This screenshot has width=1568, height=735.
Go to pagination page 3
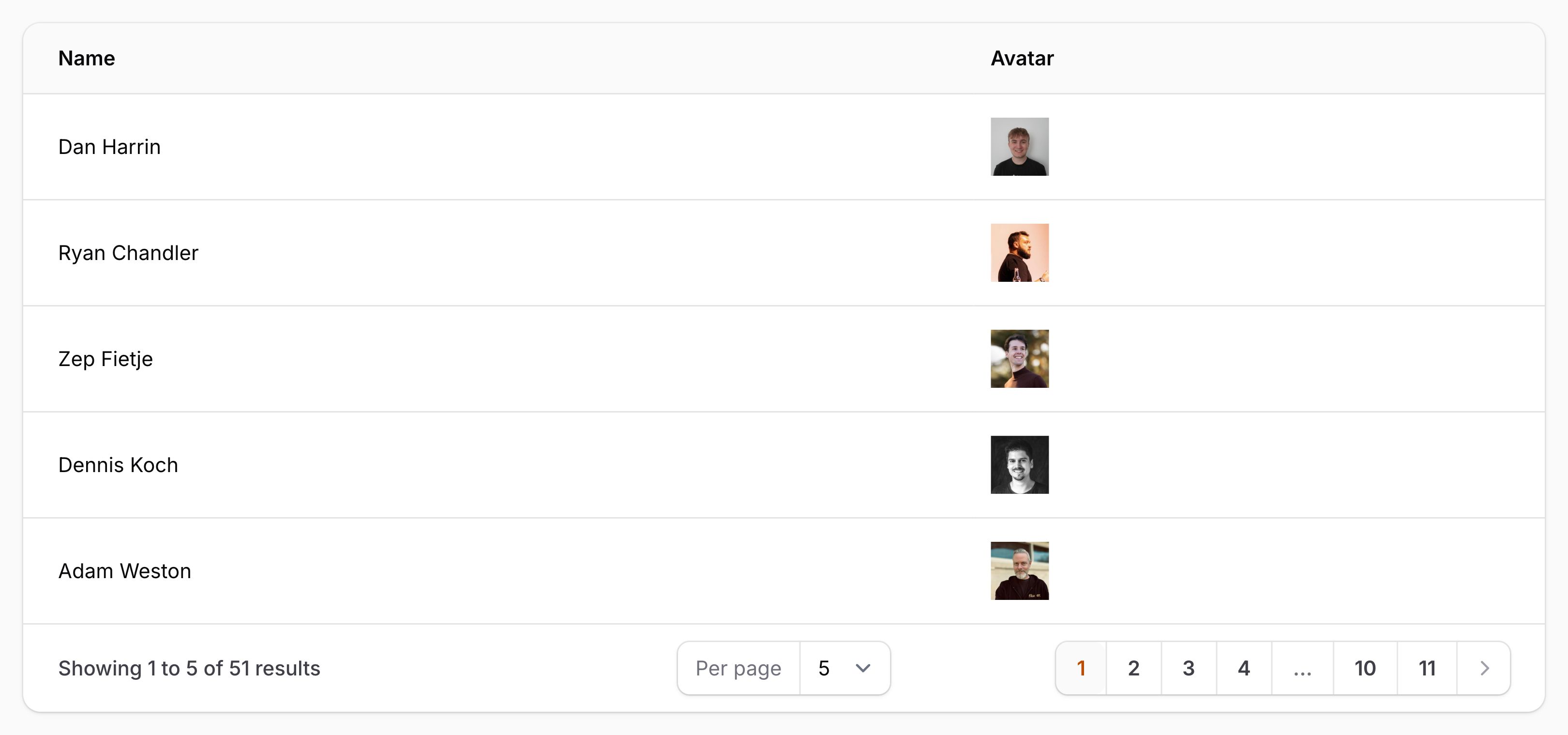pos(1188,668)
